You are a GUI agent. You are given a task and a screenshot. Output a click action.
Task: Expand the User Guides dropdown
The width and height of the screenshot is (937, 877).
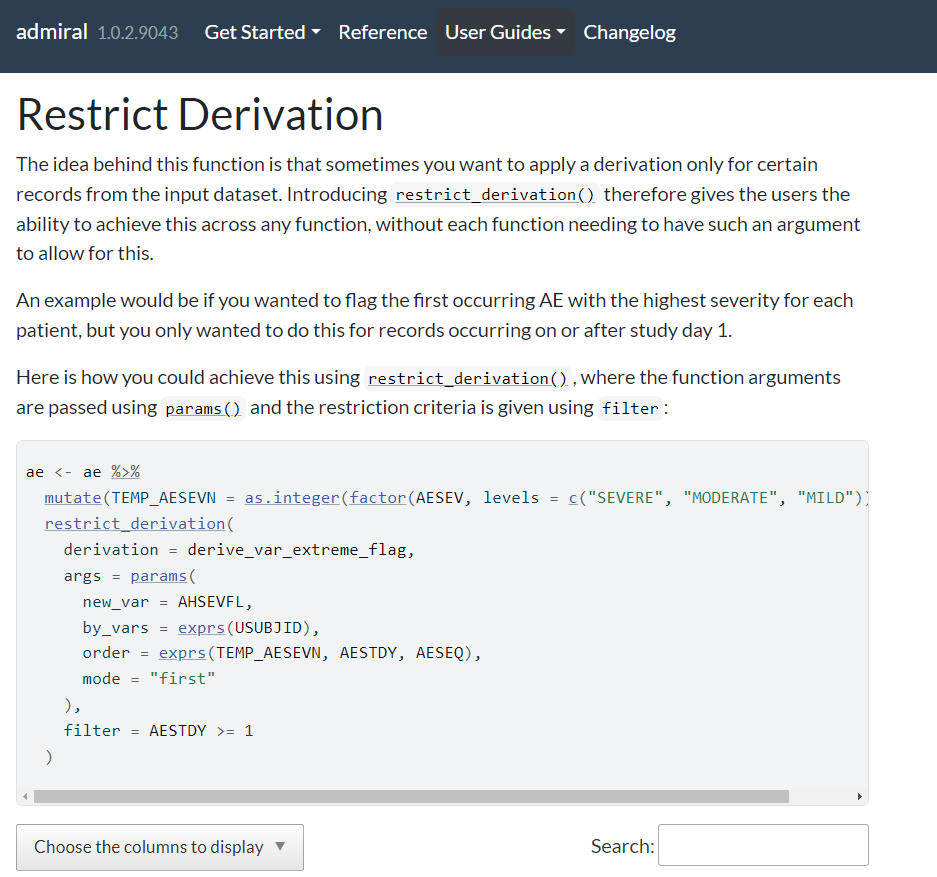click(x=505, y=32)
